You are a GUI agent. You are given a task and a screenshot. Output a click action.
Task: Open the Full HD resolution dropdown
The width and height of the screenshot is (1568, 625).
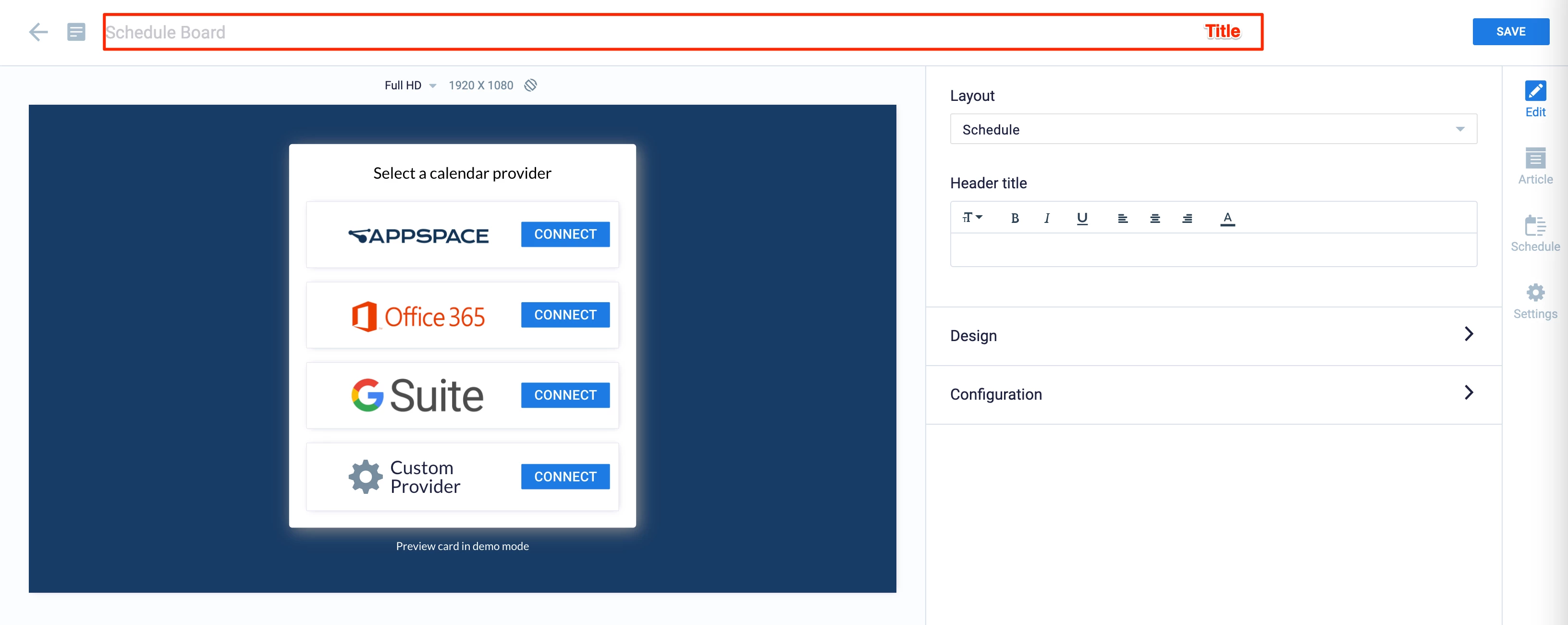[x=410, y=86]
